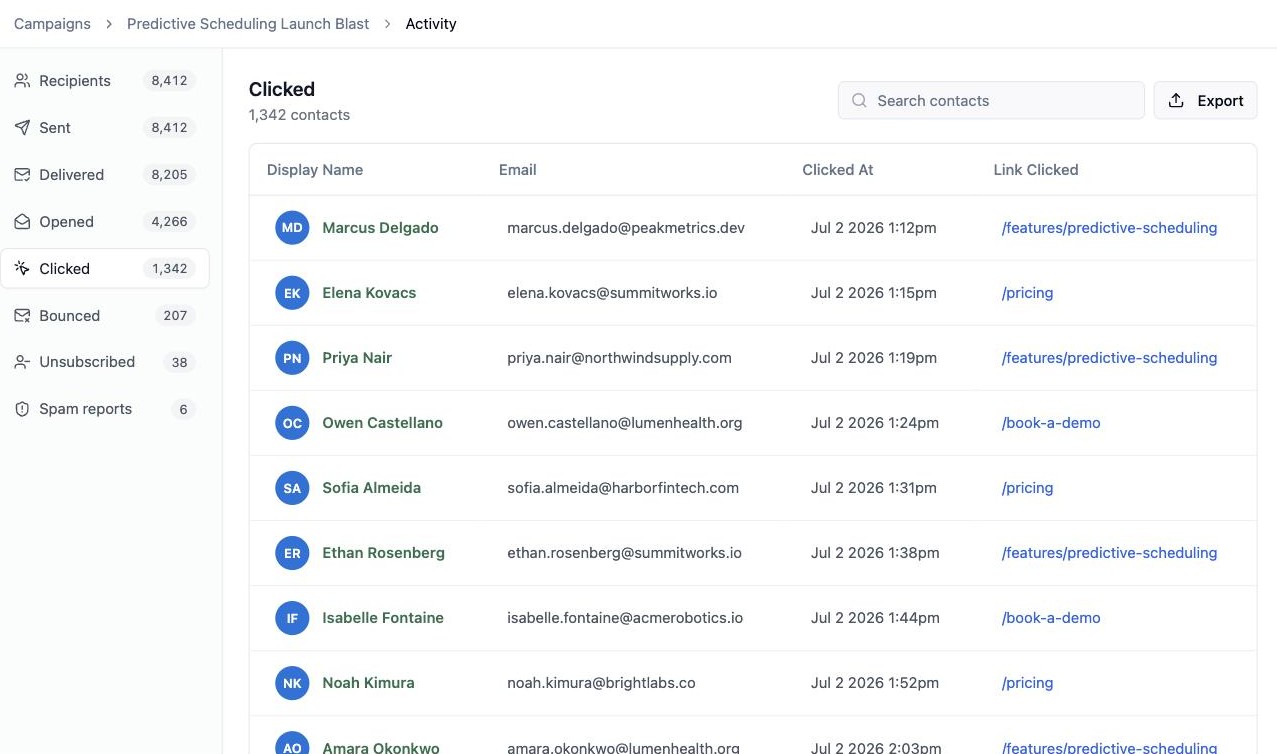The width and height of the screenshot is (1277, 754).
Task: Go to Campaigns in the breadcrumb
Action: point(52,24)
